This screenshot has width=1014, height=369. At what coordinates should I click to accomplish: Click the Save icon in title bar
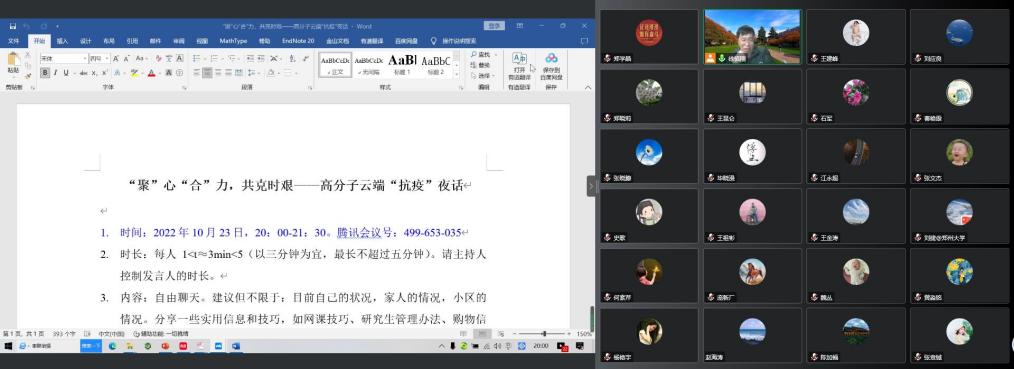(x=12, y=26)
